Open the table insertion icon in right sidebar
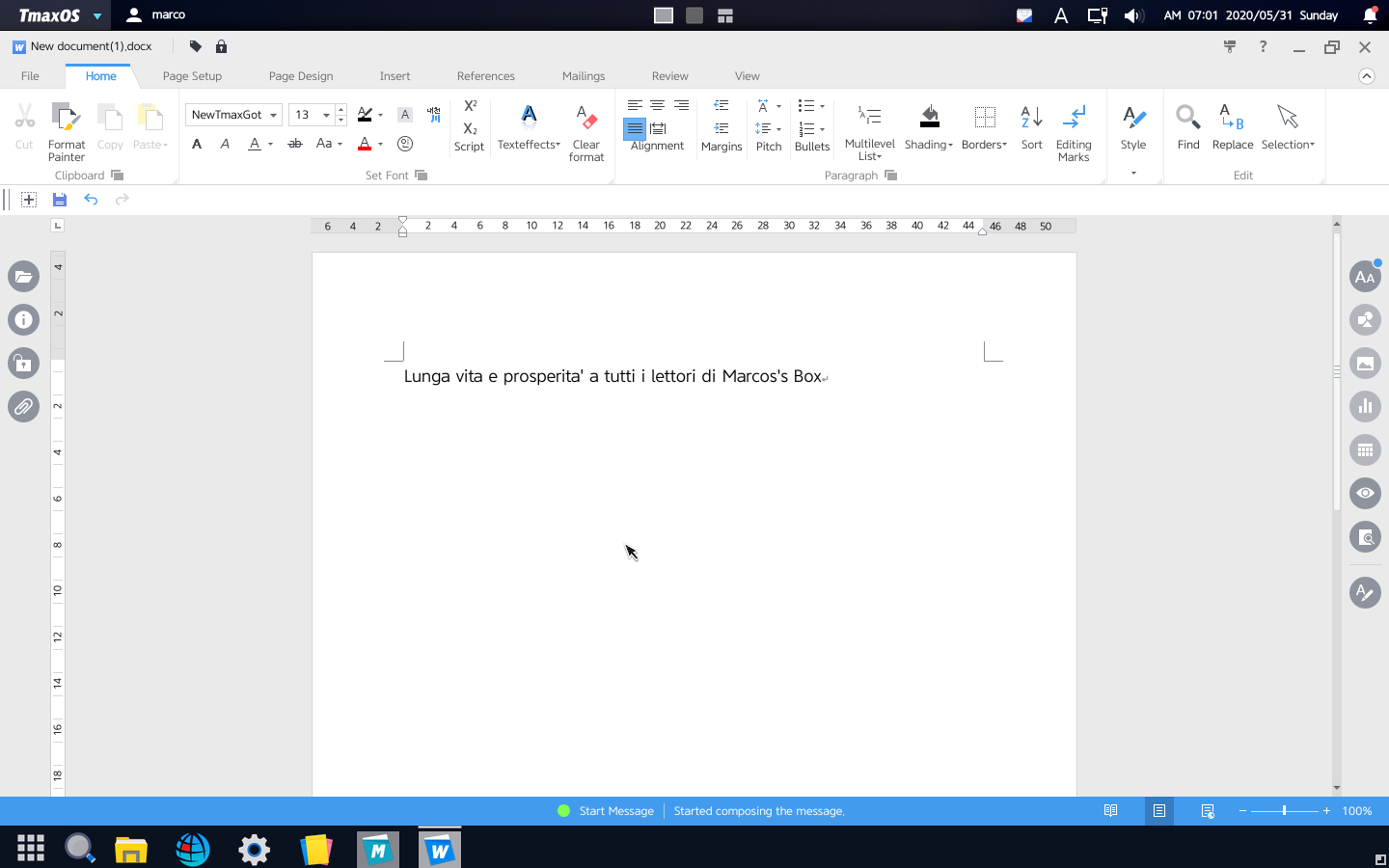Screen dimensions: 1389x868 [1364, 449]
